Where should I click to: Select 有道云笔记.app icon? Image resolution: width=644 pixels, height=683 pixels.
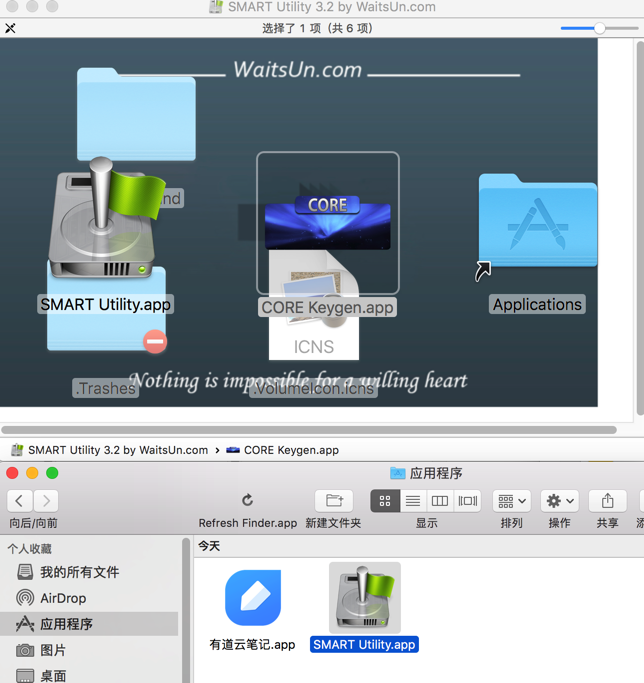click(253, 597)
